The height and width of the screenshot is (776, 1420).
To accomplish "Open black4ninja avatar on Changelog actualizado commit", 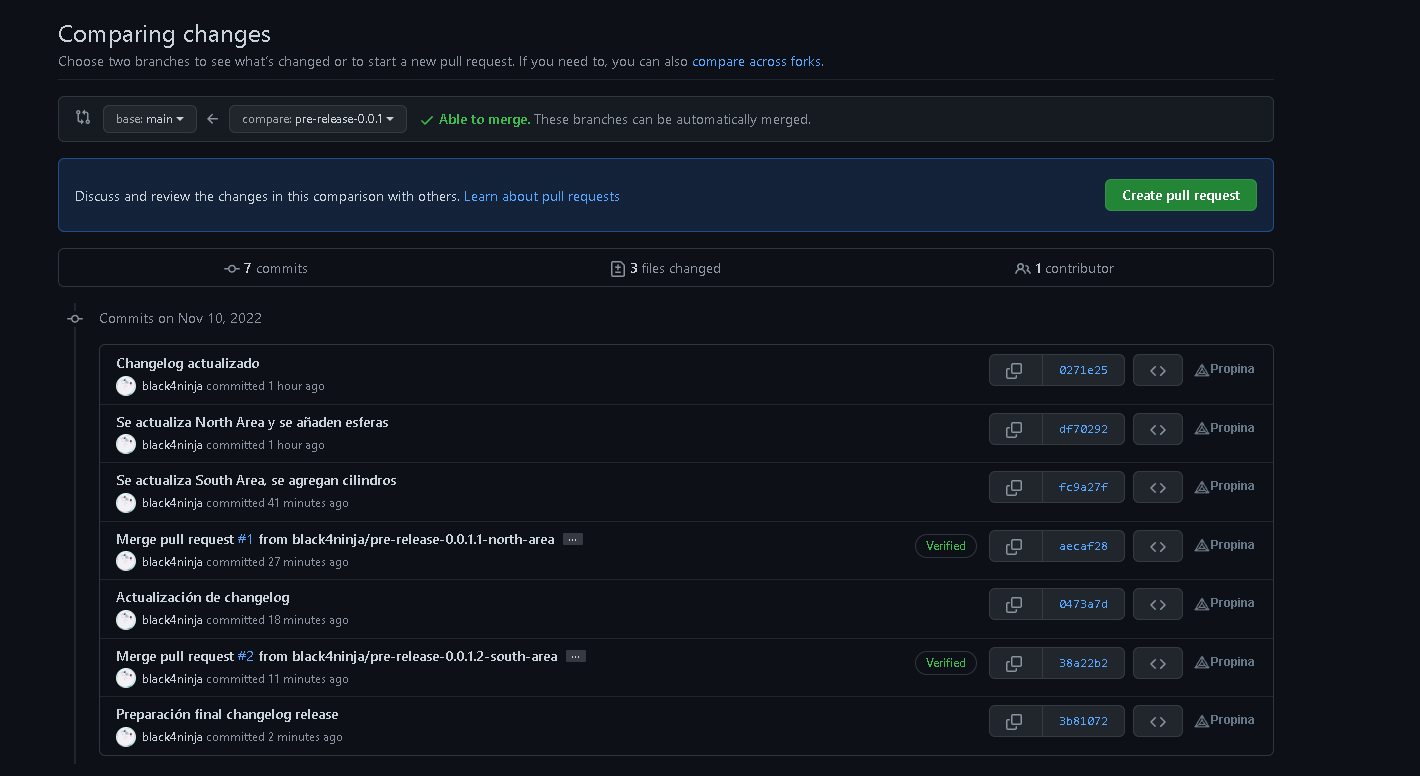I will 126,386.
